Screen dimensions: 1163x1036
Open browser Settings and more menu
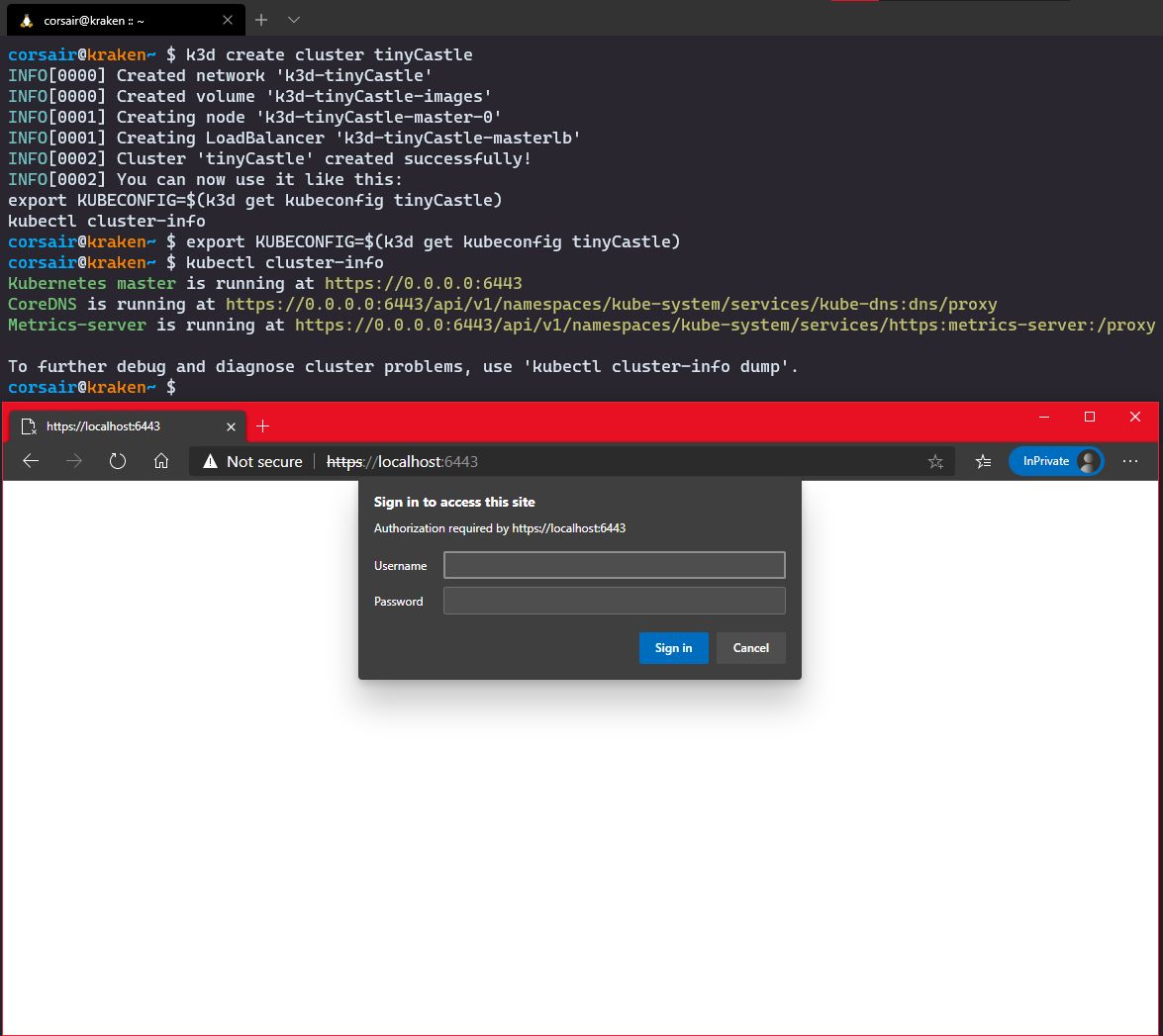pyautogui.click(x=1130, y=461)
